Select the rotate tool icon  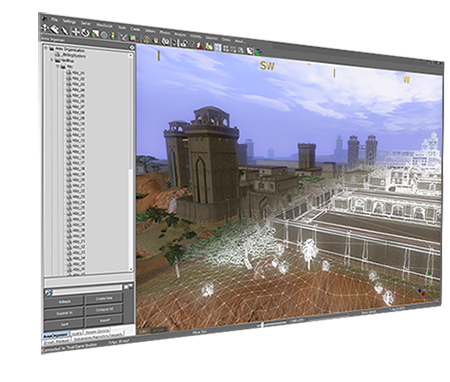coord(85,33)
